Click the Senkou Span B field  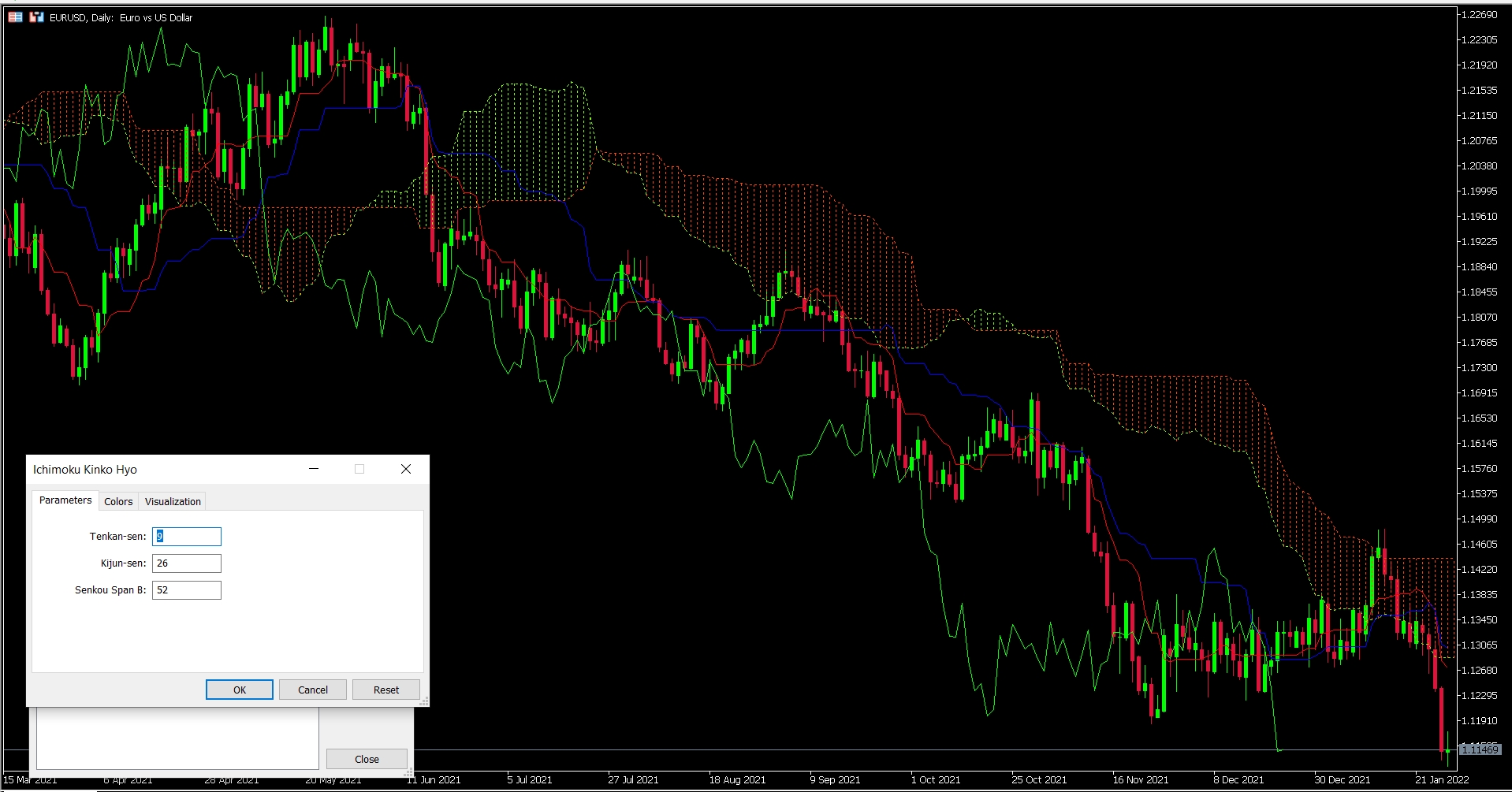pos(187,590)
